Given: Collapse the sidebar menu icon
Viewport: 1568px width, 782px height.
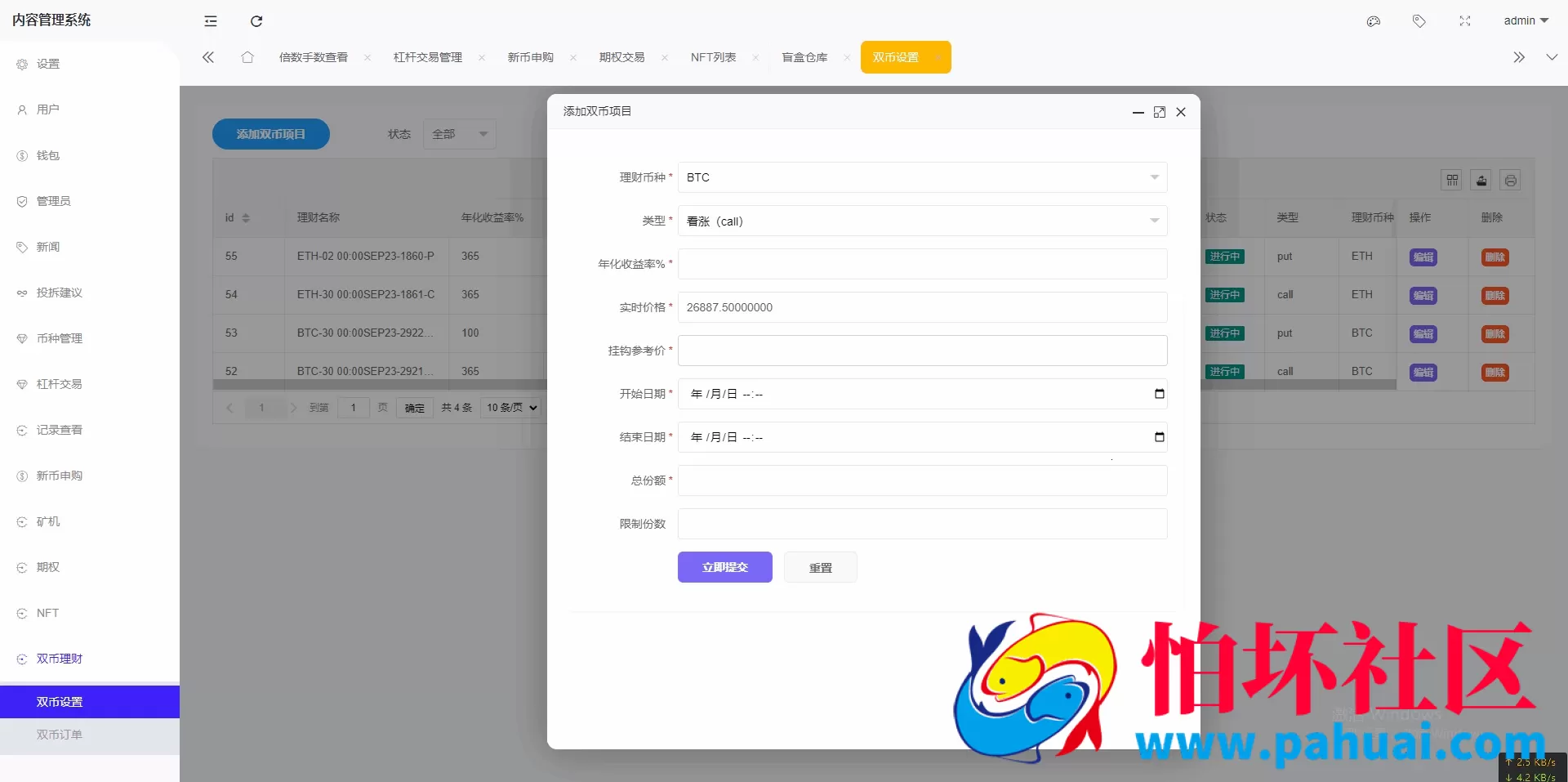Looking at the screenshot, I should (x=211, y=21).
